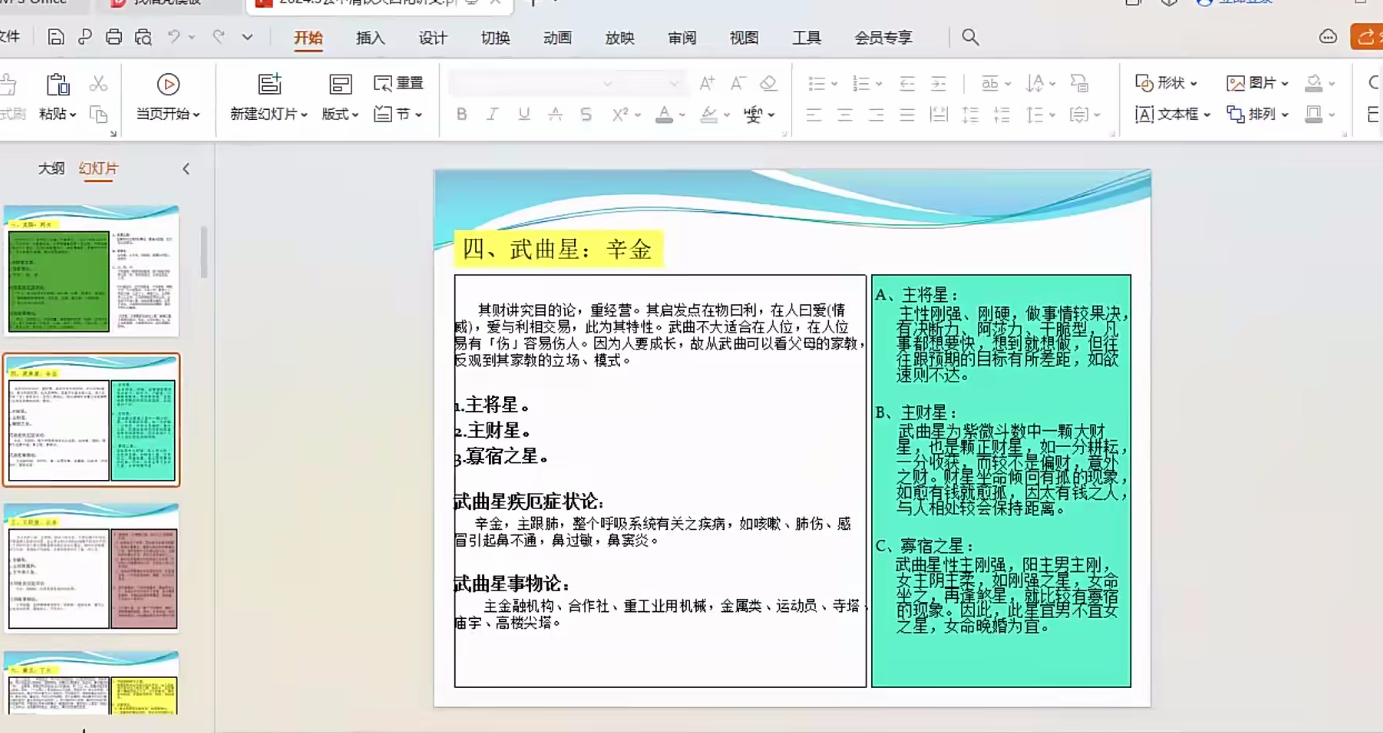Click the font color swatch
This screenshot has height=733, width=1383.
(x=665, y=114)
